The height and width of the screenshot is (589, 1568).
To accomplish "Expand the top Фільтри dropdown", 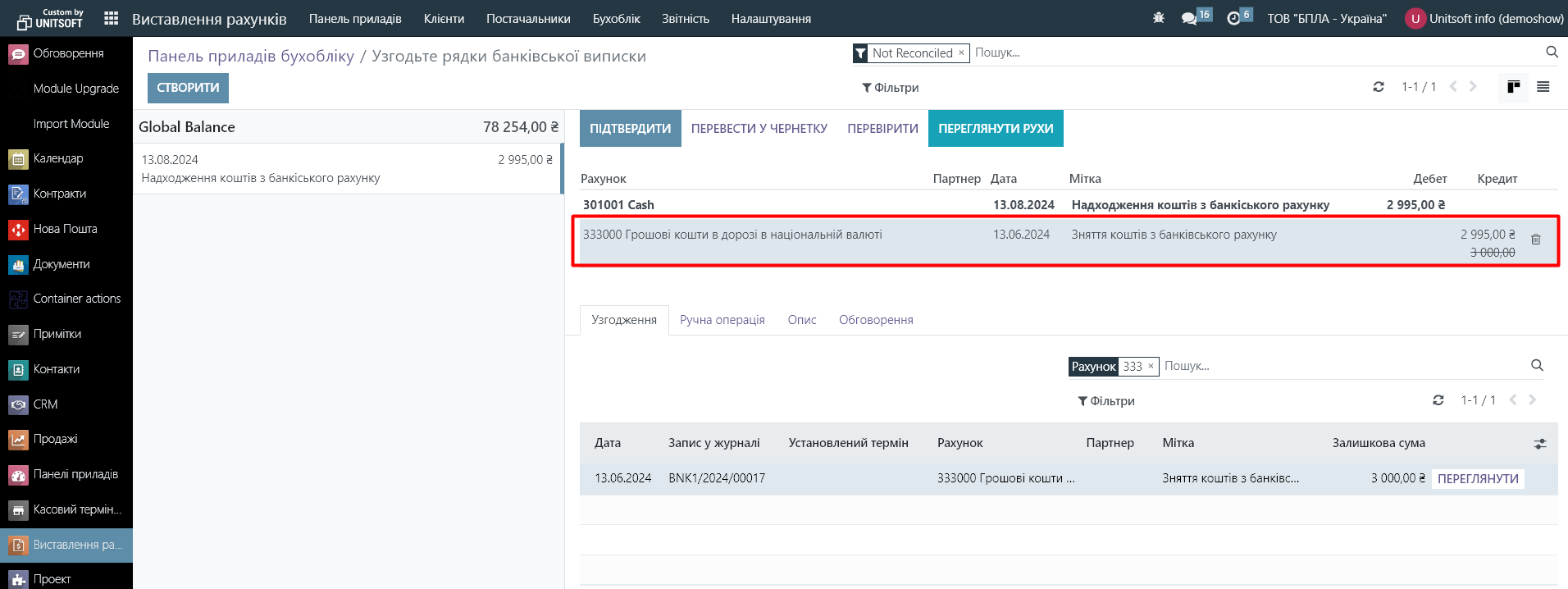I will pos(890,88).
